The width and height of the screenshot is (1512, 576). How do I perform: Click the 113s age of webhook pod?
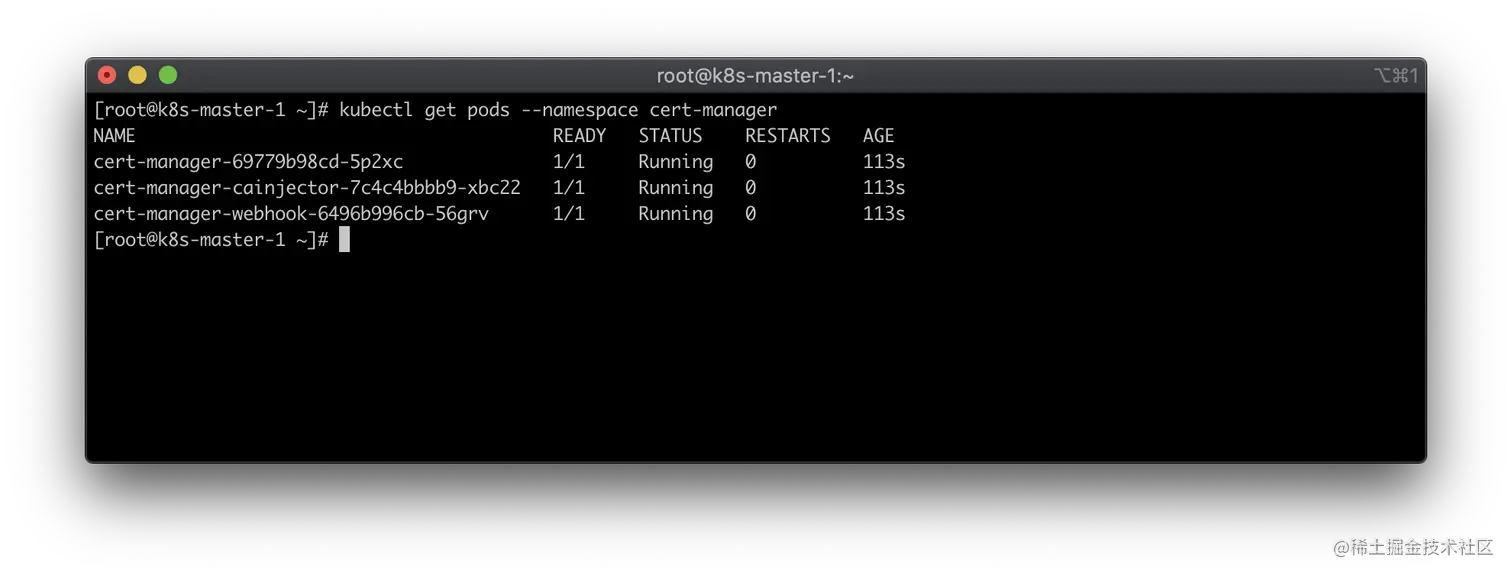[884, 214]
